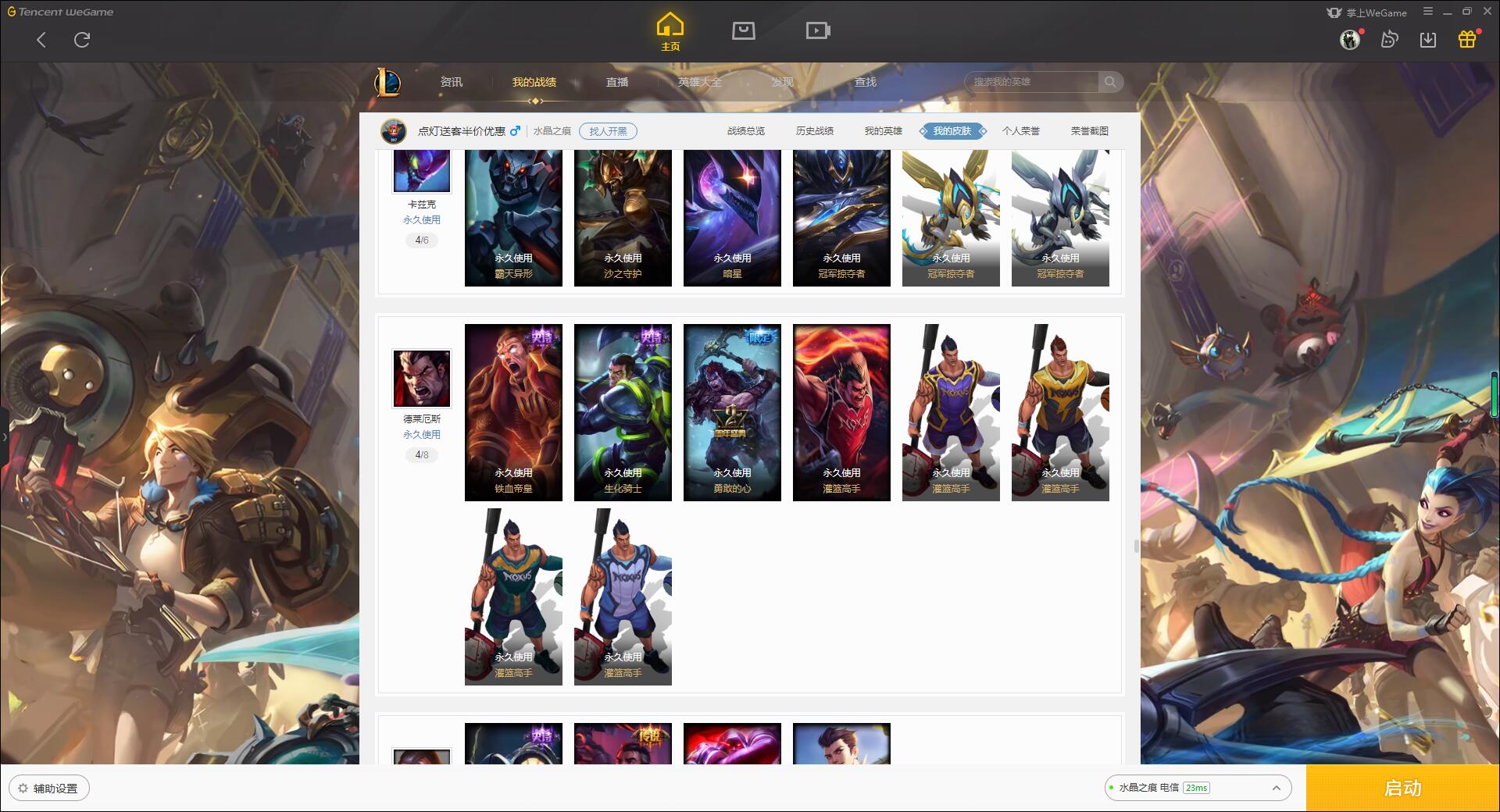Click the 搜索我的英雄 search field

(x=1031, y=82)
